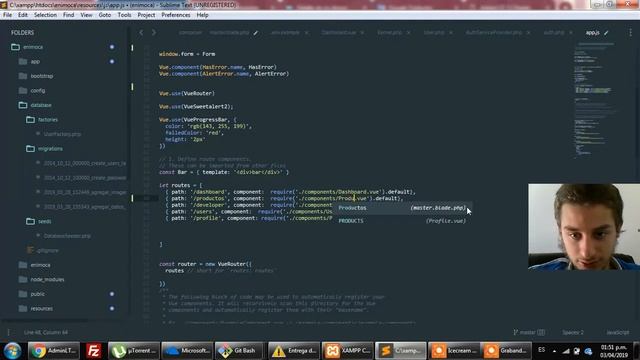Open UserFactory.php in sidebar
The image size is (640, 360).
tap(62, 134)
